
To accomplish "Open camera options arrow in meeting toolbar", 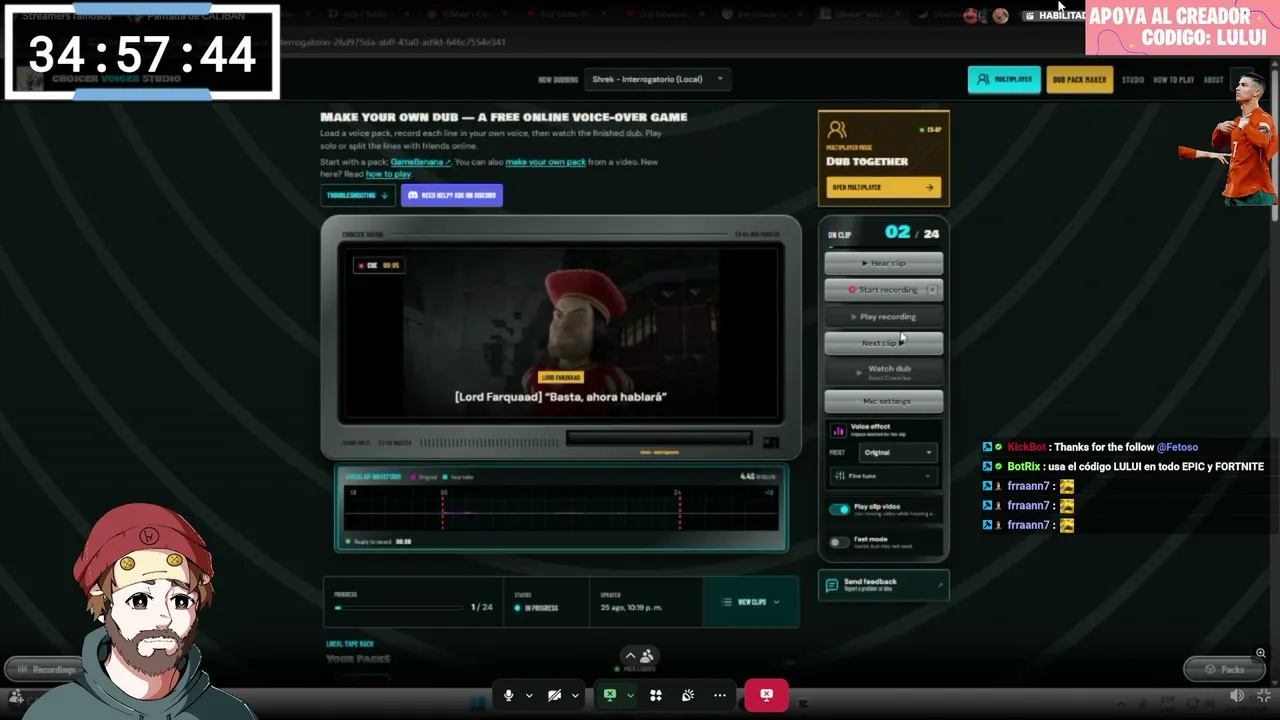I will point(575,695).
